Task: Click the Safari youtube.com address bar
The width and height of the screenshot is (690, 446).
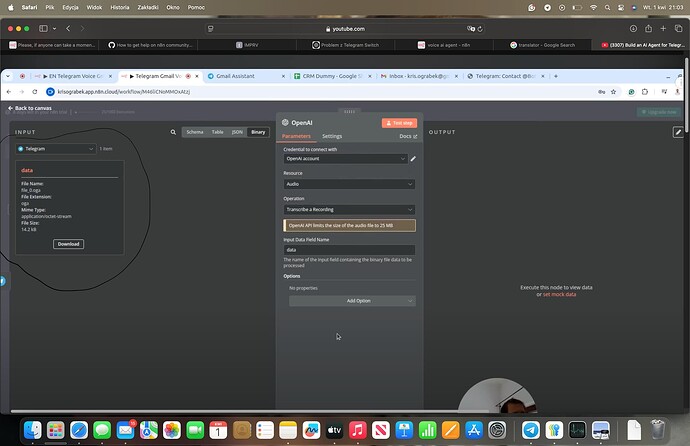Action: [345, 29]
